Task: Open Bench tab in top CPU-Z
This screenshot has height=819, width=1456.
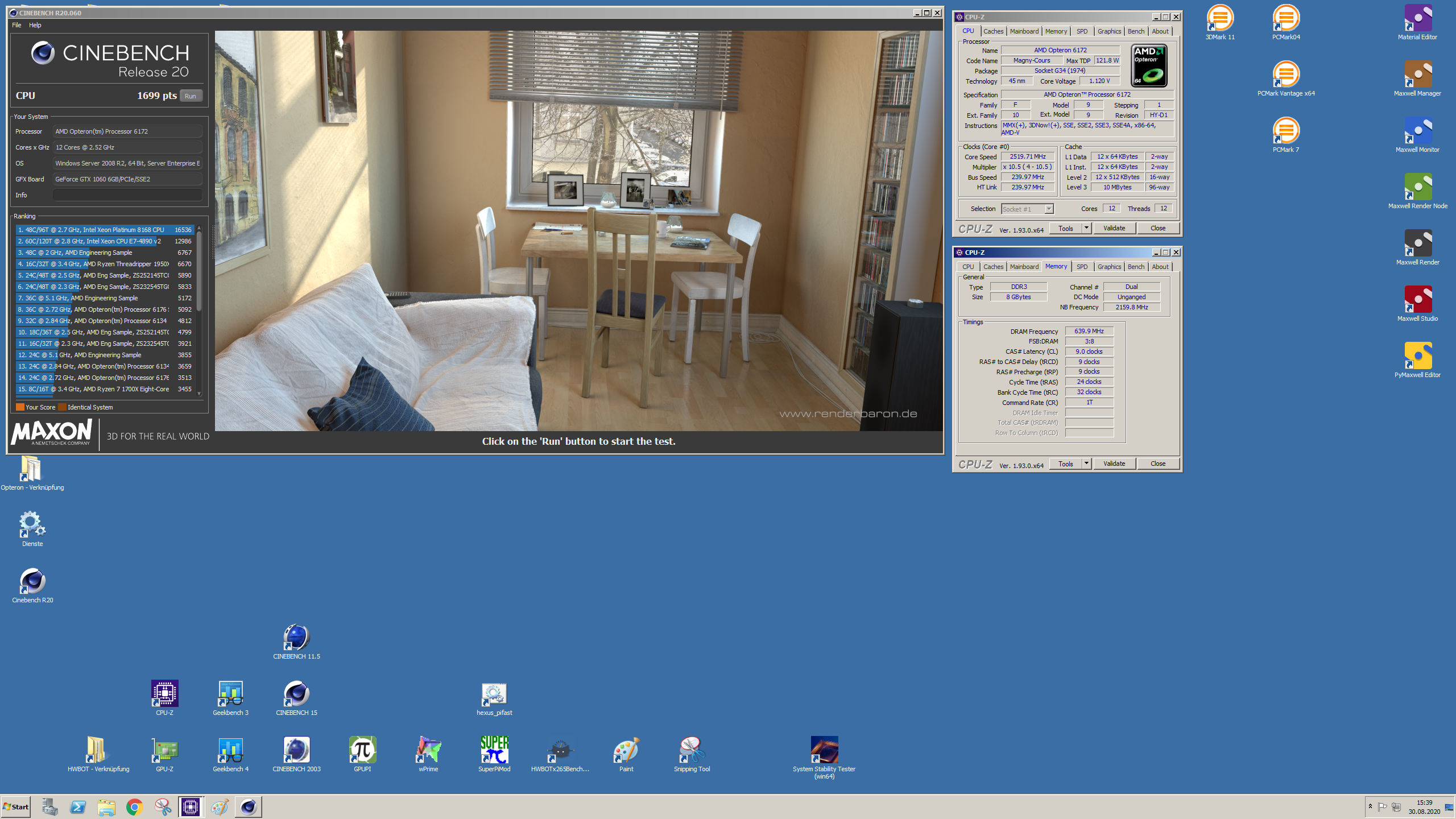Action: 1136,31
